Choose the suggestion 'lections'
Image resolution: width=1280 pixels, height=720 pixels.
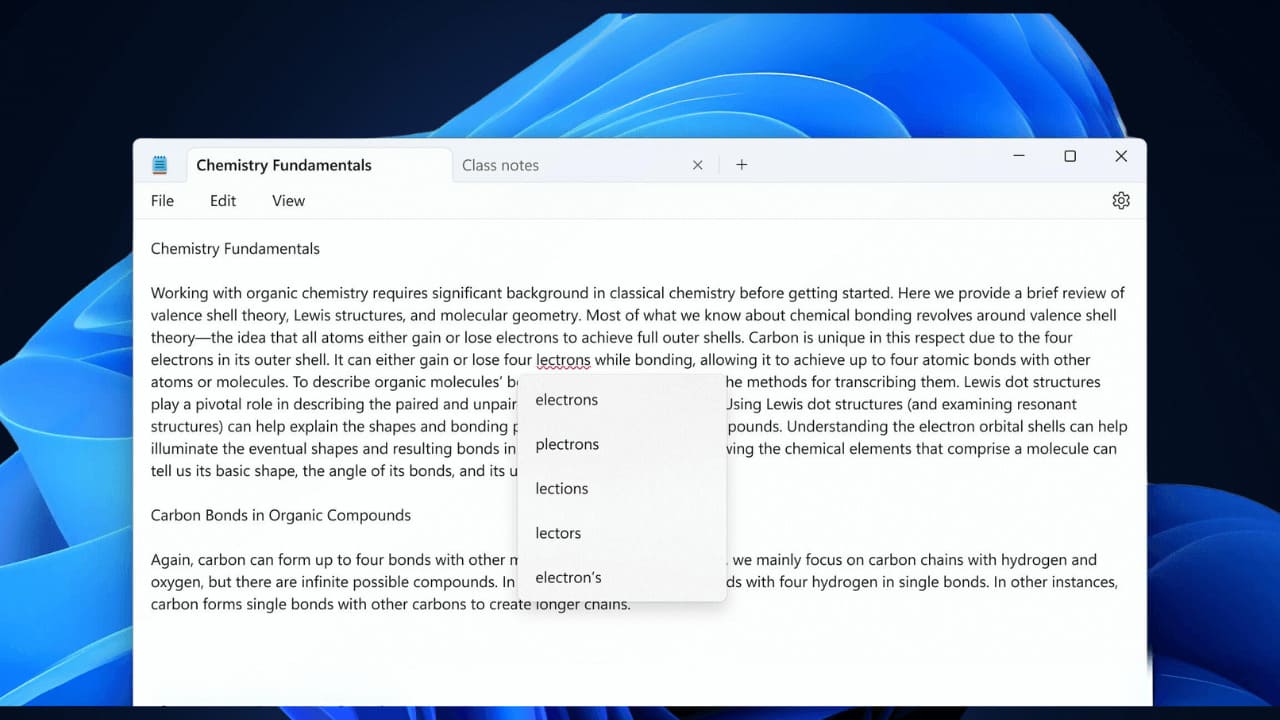pos(561,488)
